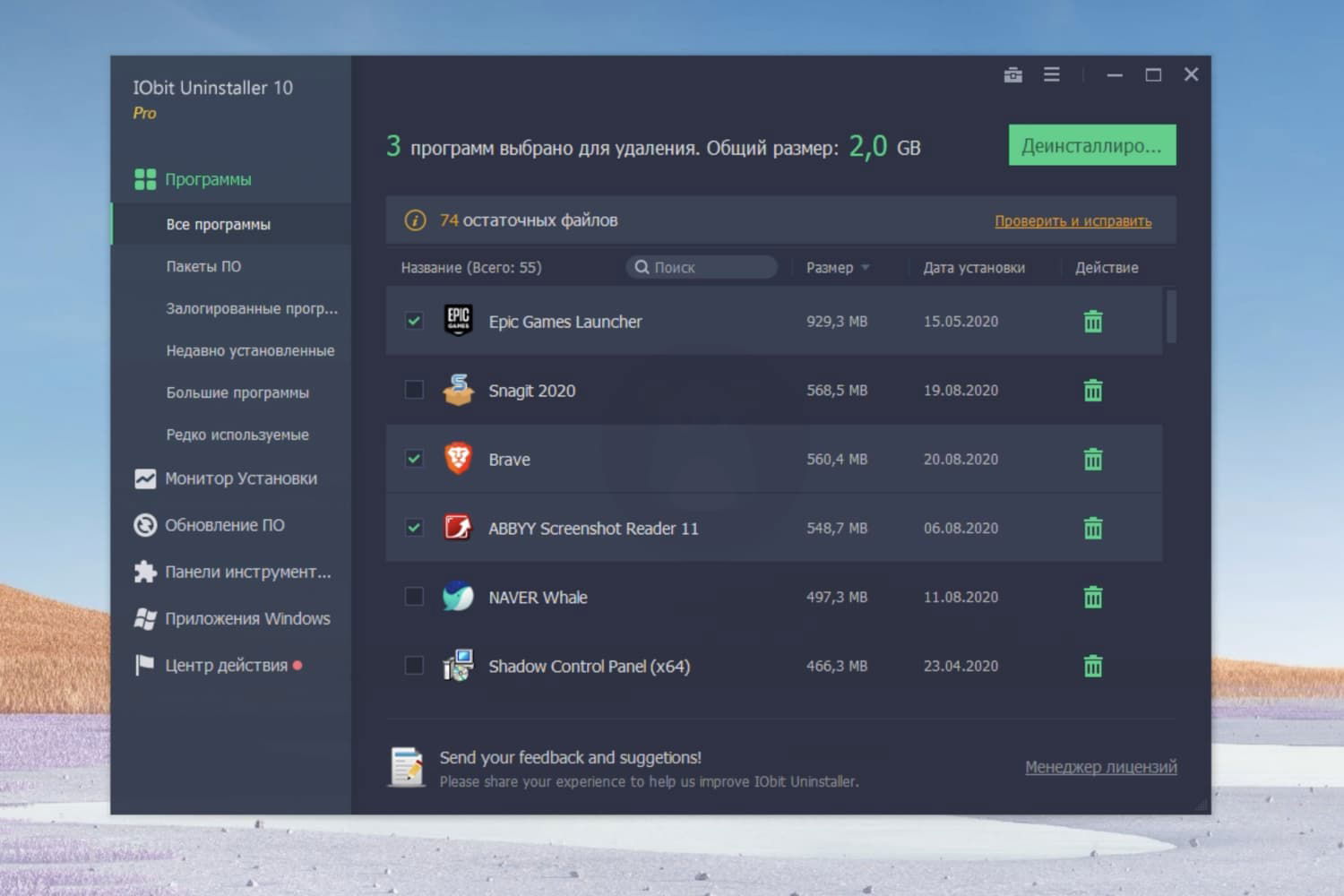
Task: Check the Snagit 2020 checkbox
Action: 413,390
